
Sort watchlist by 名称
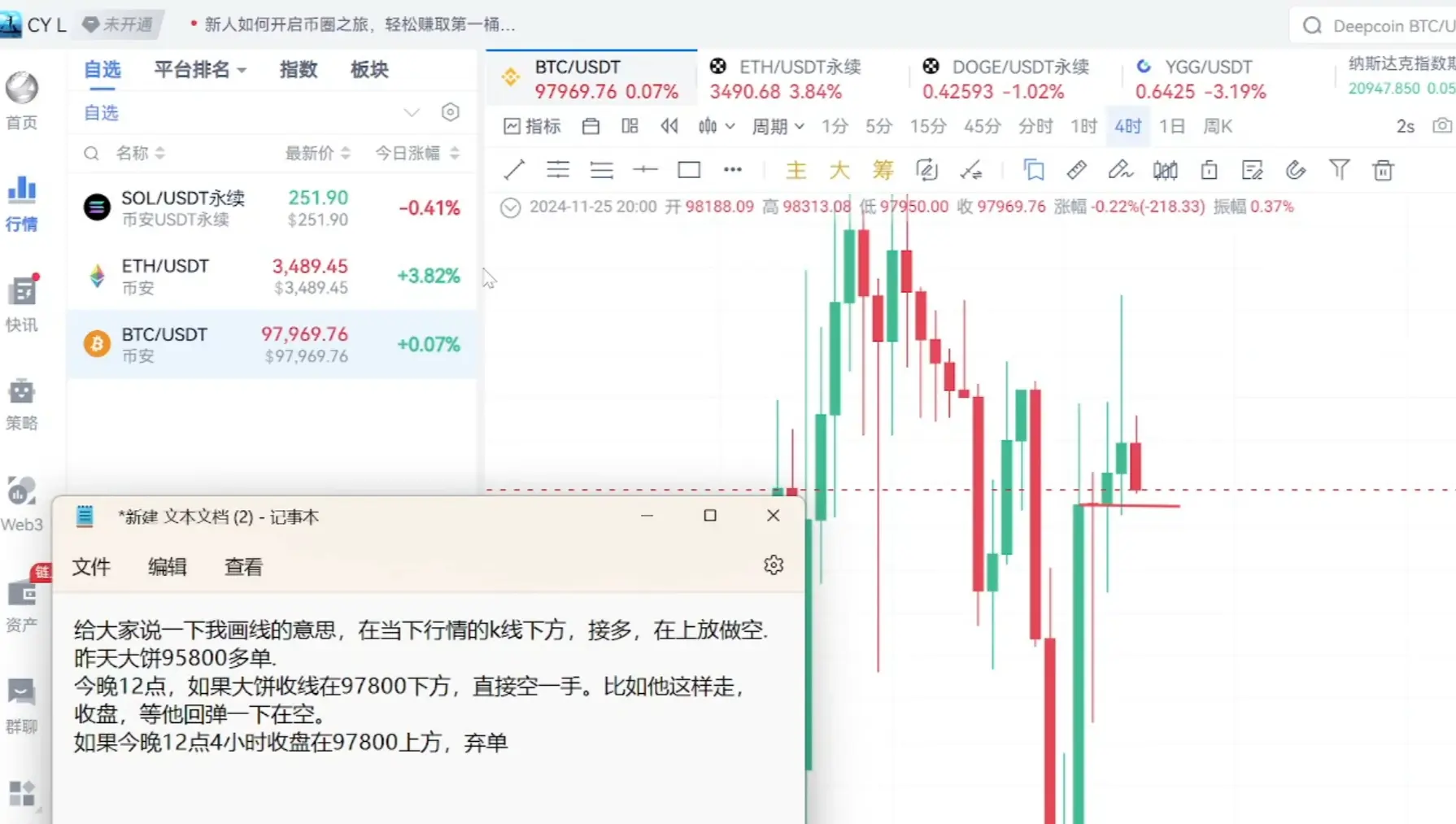point(140,153)
